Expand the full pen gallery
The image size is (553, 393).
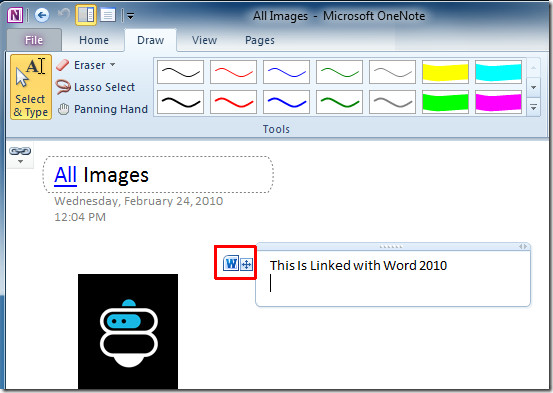533,107
